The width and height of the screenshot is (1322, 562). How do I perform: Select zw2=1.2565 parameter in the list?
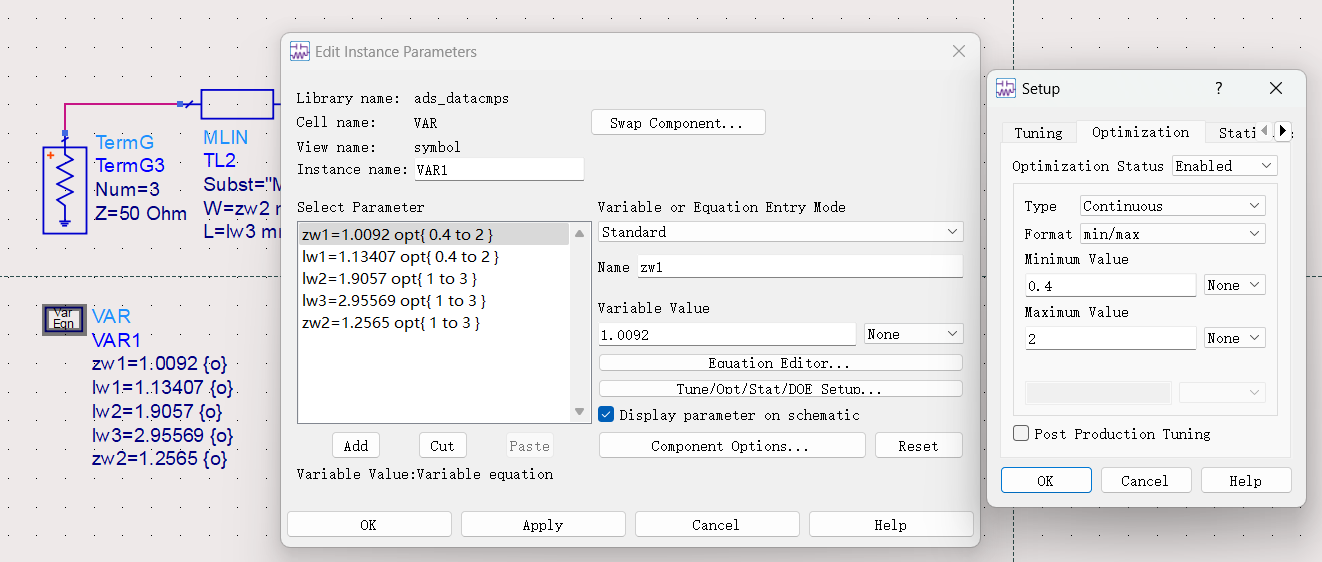tap(434, 322)
